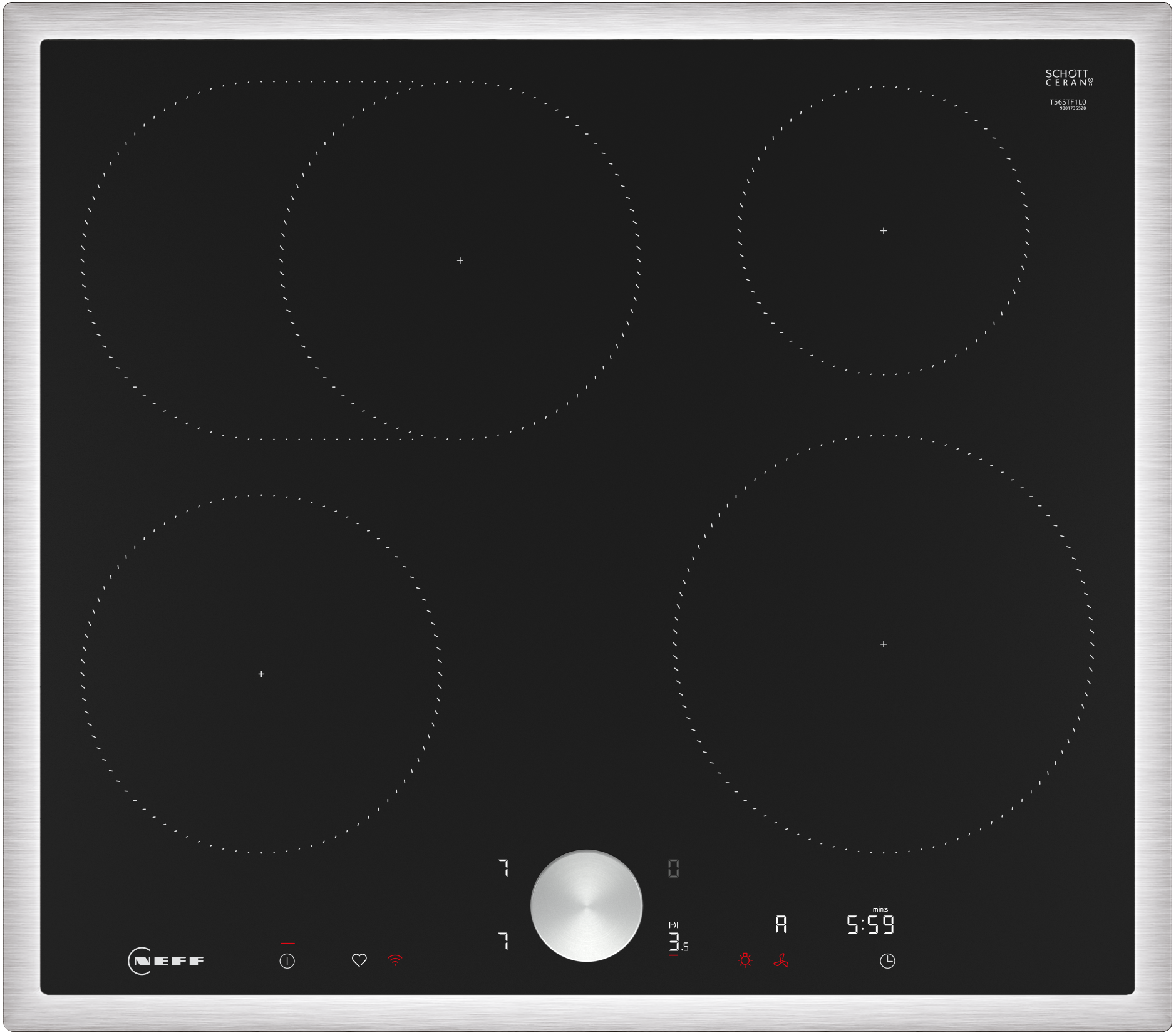This screenshot has height=1035, width=1176.
Task: Tap the red hood fan icon
Action: coord(781,960)
